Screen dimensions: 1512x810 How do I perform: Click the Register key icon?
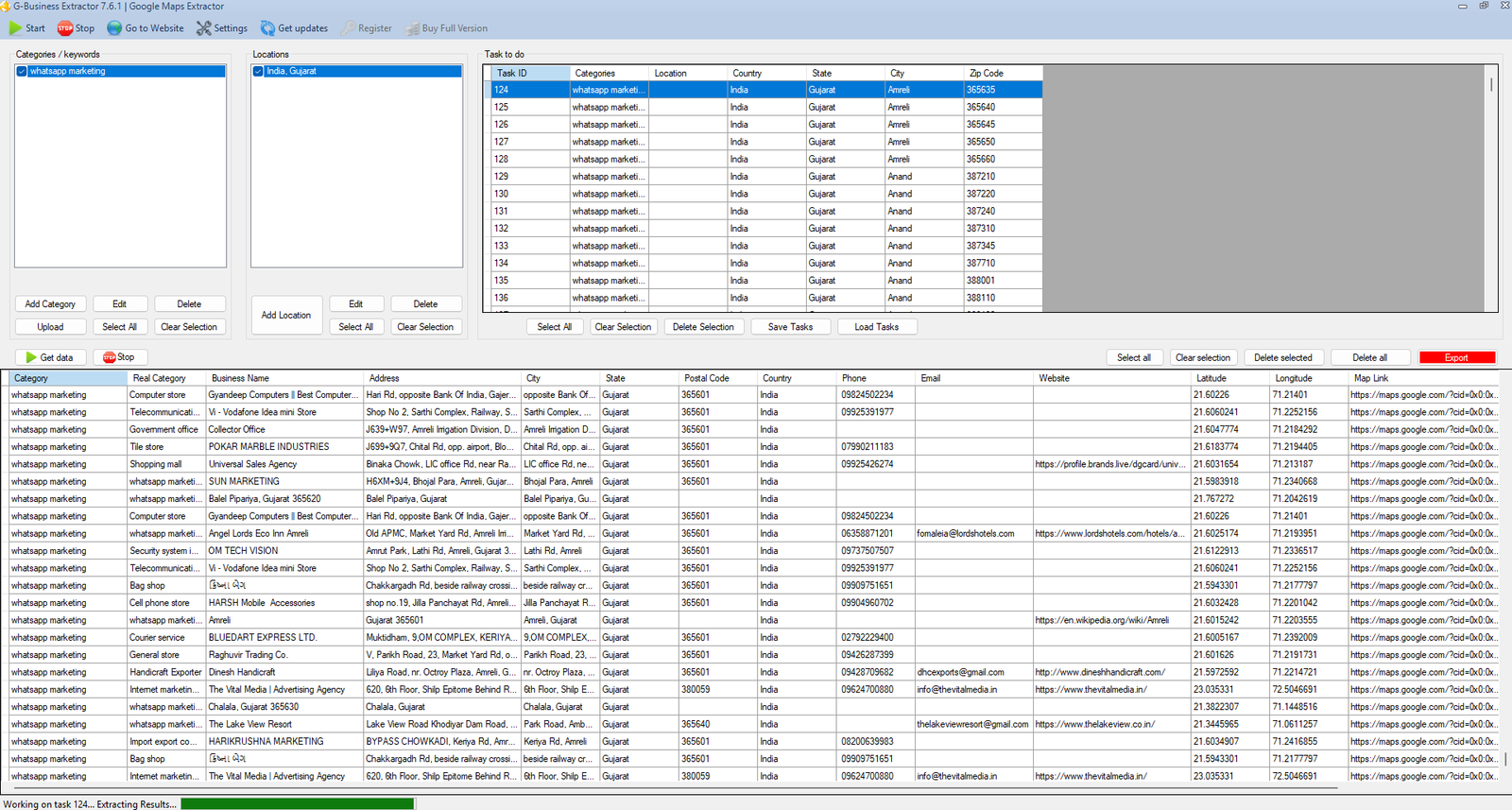point(349,28)
